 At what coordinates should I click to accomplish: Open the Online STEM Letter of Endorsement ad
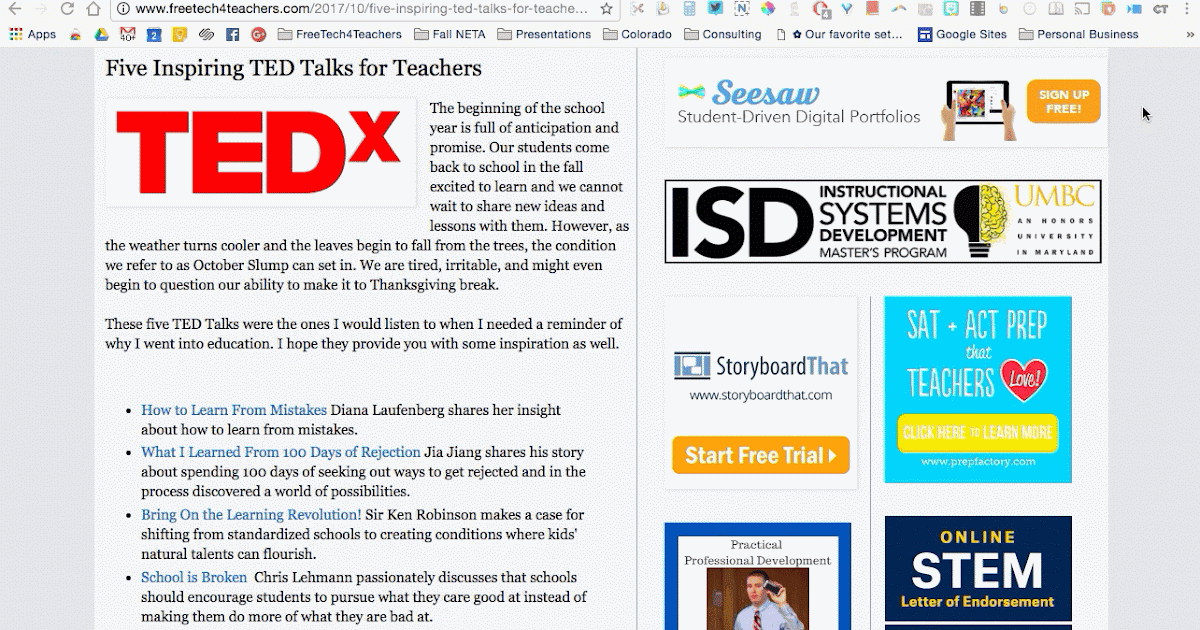pyautogui.click(x=978, y=568)
